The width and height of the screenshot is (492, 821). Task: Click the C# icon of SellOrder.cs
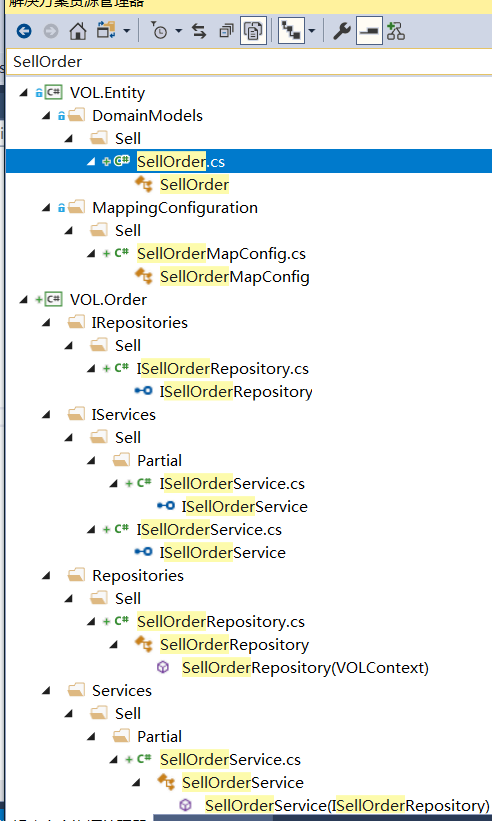121,161
